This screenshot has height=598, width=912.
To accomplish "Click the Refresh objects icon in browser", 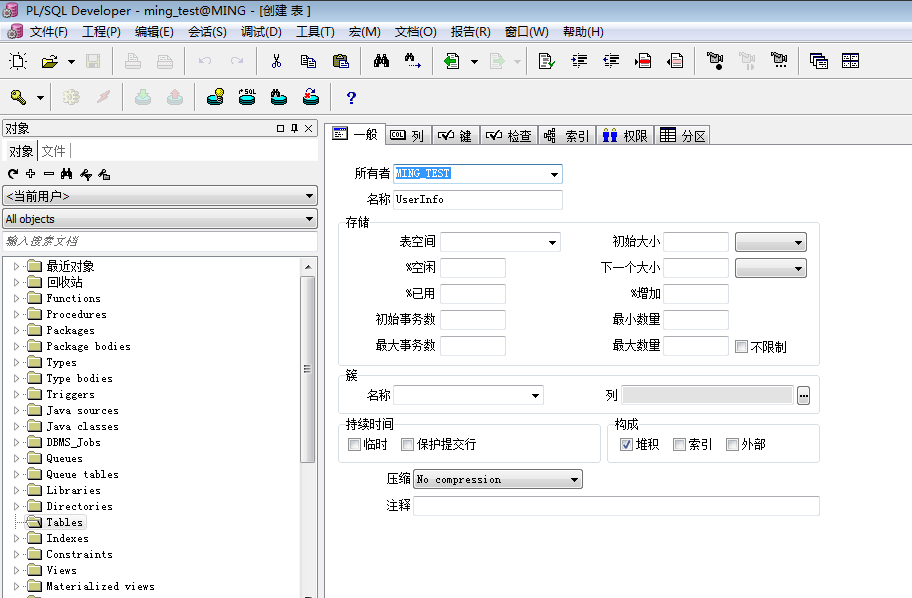I will pyautogui.click(x=13, y=173).
